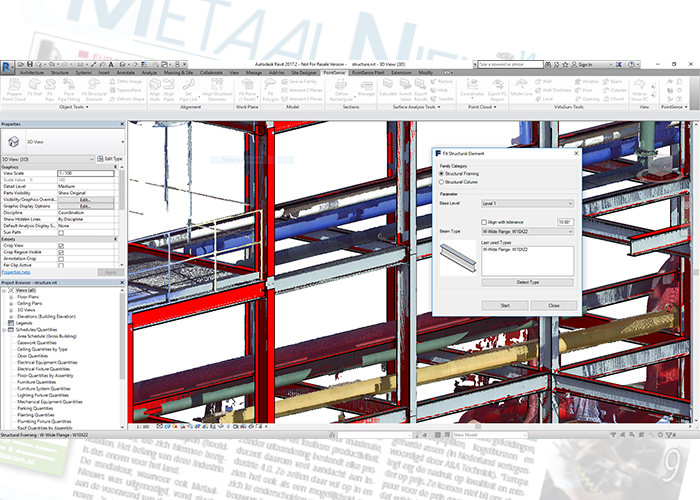700x500 pixels.
Task: Select the Fit Wall tool
Action: click(x=34, y=88)
